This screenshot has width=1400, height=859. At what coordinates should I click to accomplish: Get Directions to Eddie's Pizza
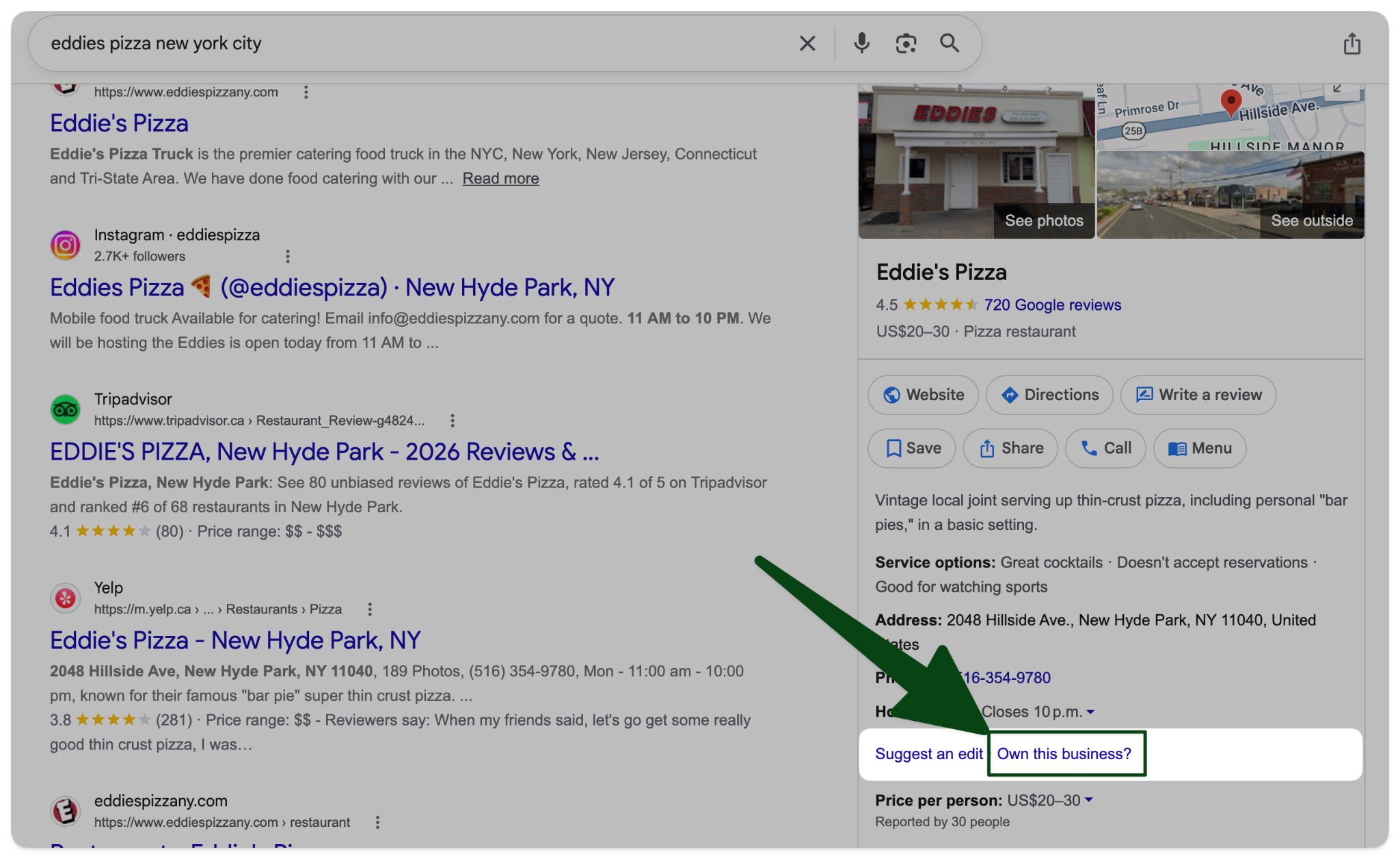[x=1049, y=395]
